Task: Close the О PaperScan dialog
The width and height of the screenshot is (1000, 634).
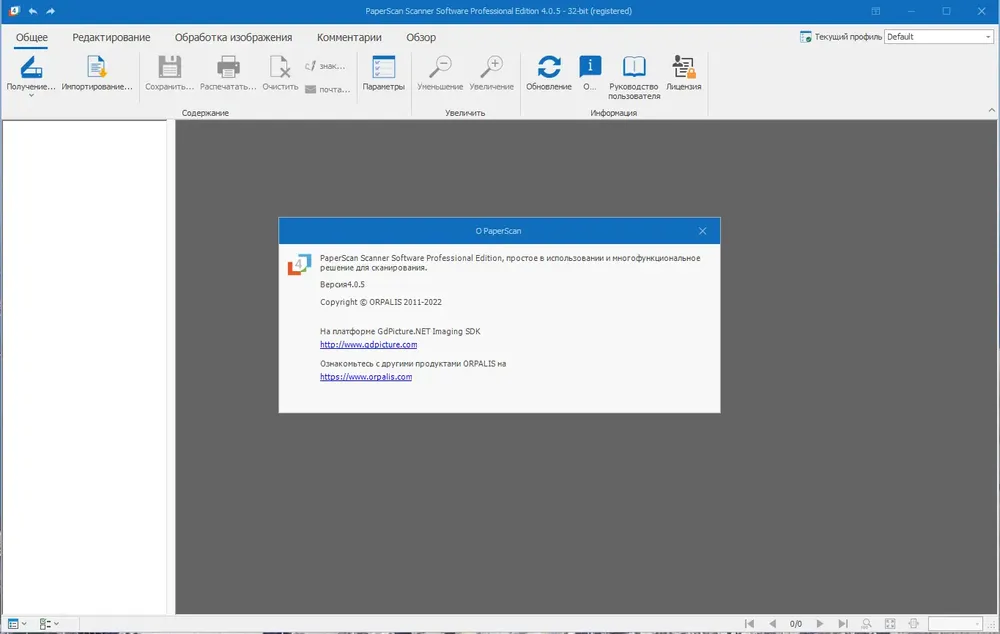Action: point(702,231)
